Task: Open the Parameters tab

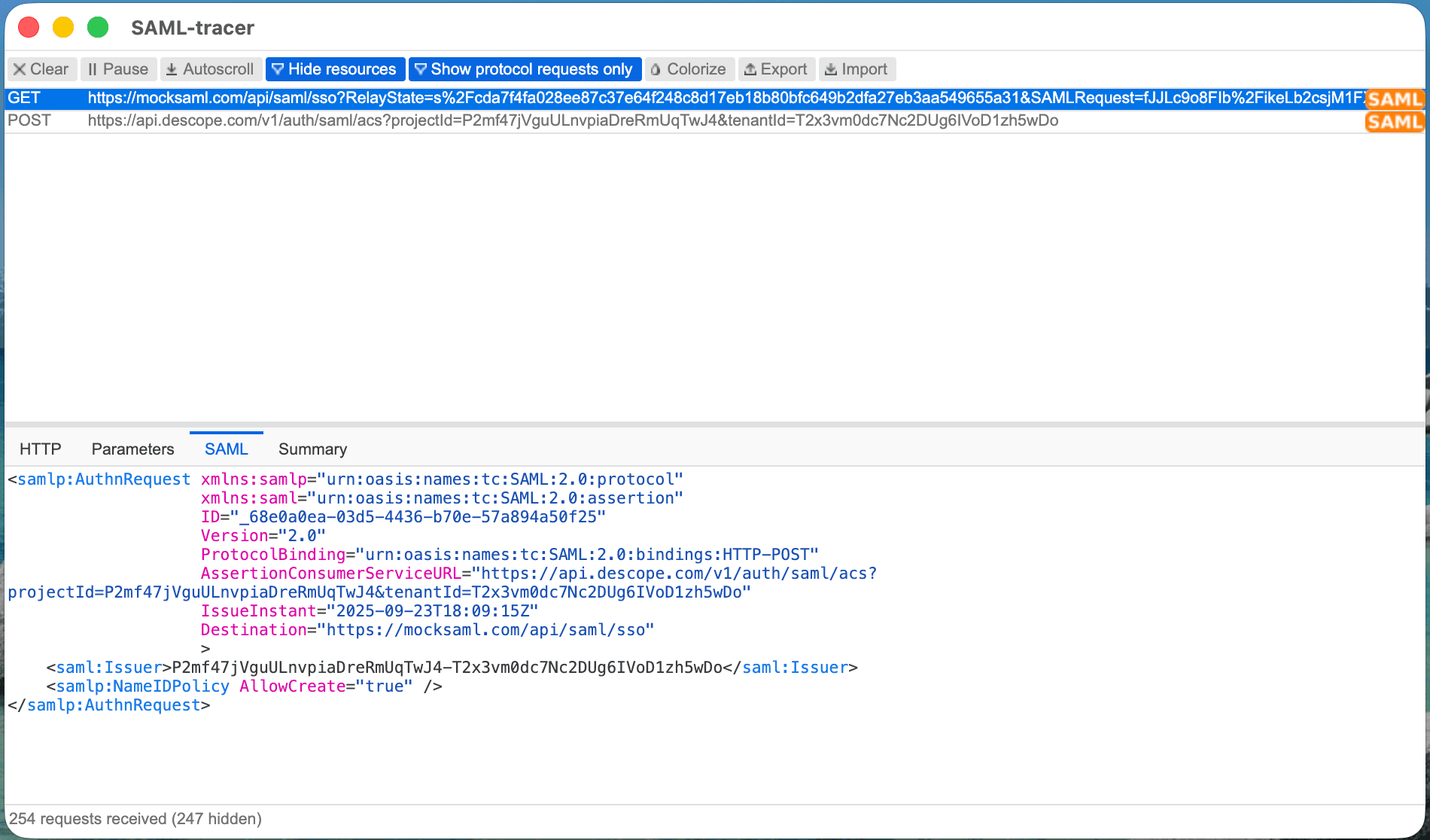Action: [132, 449]
